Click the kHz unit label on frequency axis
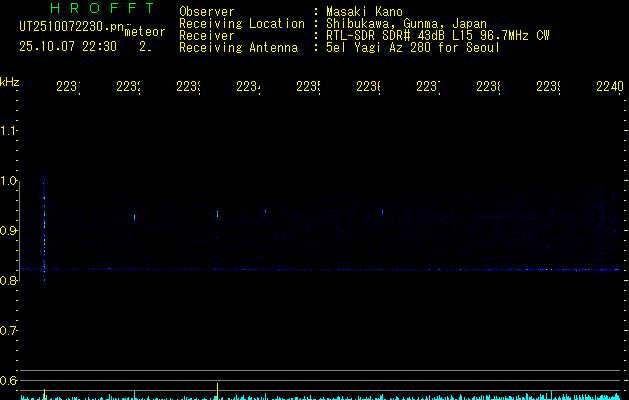Screen dimensions: 629x400 pyautogui.click(x=9, y=80)
